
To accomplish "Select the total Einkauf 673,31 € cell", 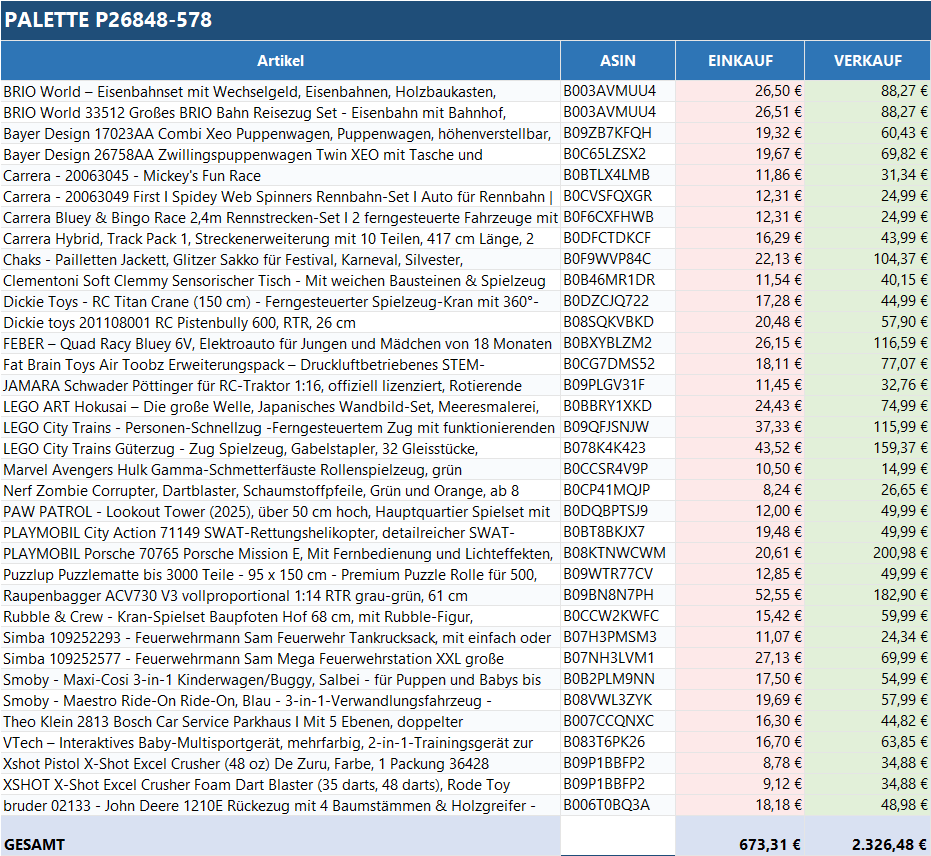I will (740, 844).
